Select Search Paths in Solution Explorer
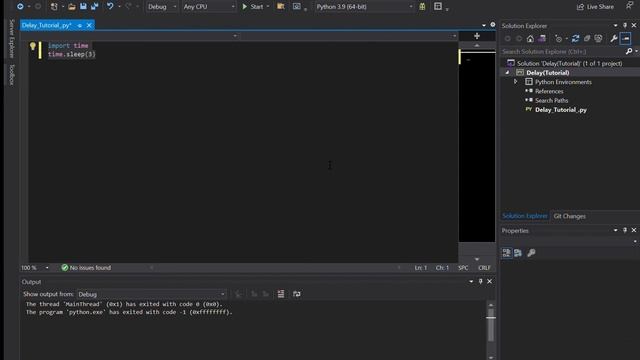Screen dimensions: 640x360 (551, 100)
